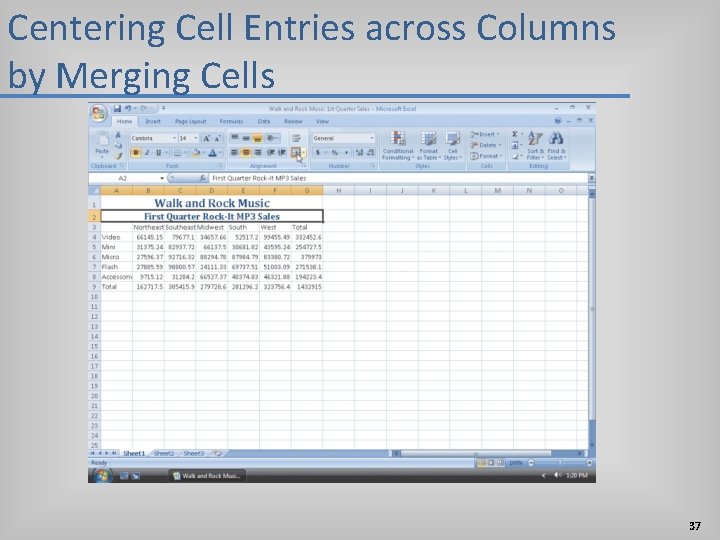Click cell A1 titled Walk and Rock Music
Screen dimensions: 720x540
212,203
